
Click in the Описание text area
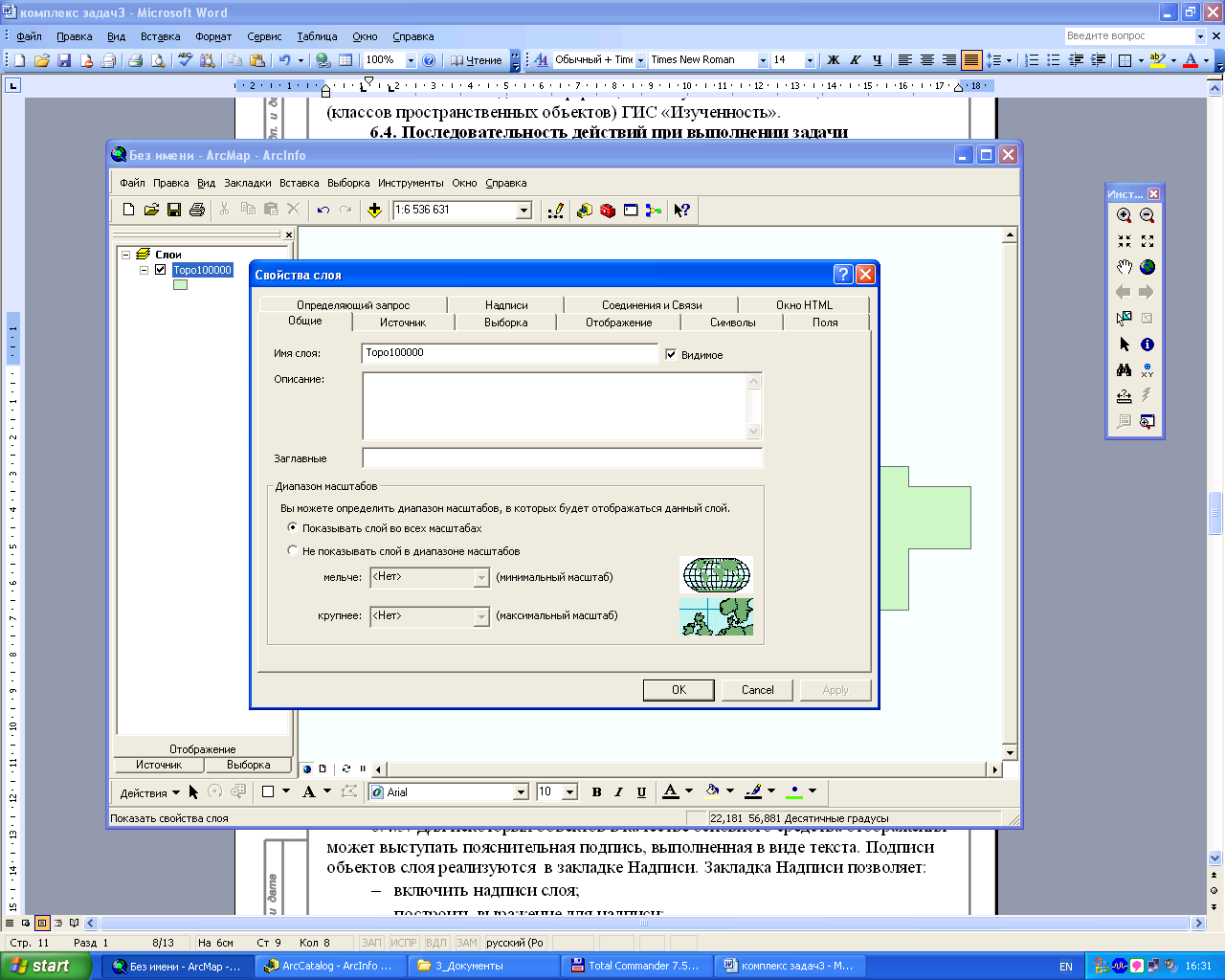tap(554, 406)
